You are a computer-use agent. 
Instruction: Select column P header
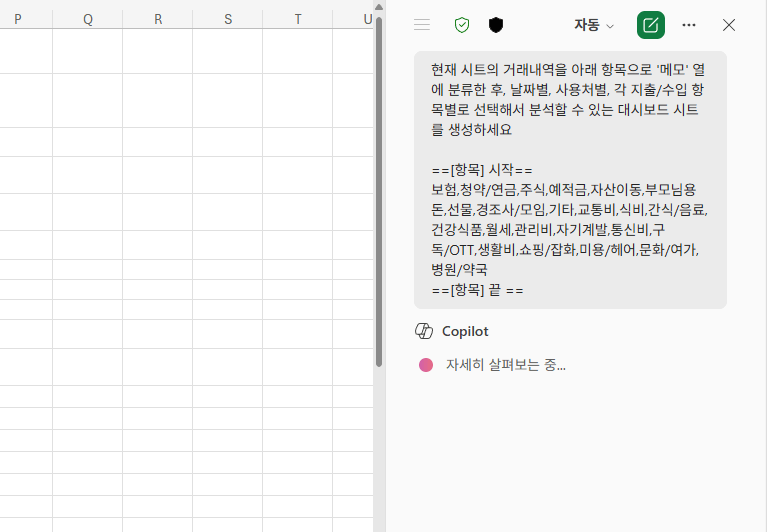(x=26, y=19)
